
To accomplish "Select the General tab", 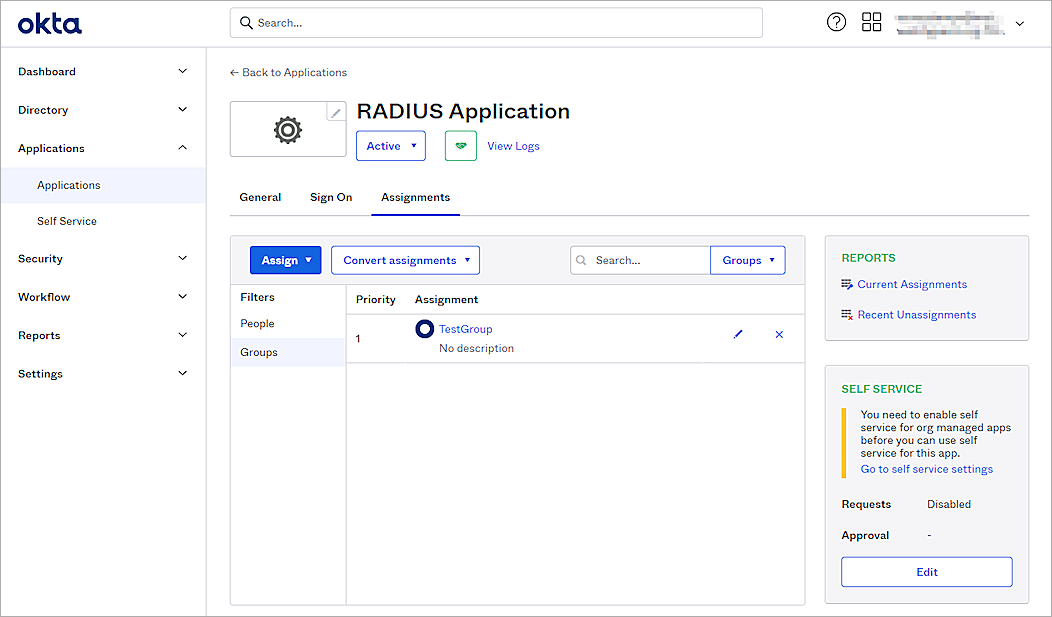I will coord(260,197).
